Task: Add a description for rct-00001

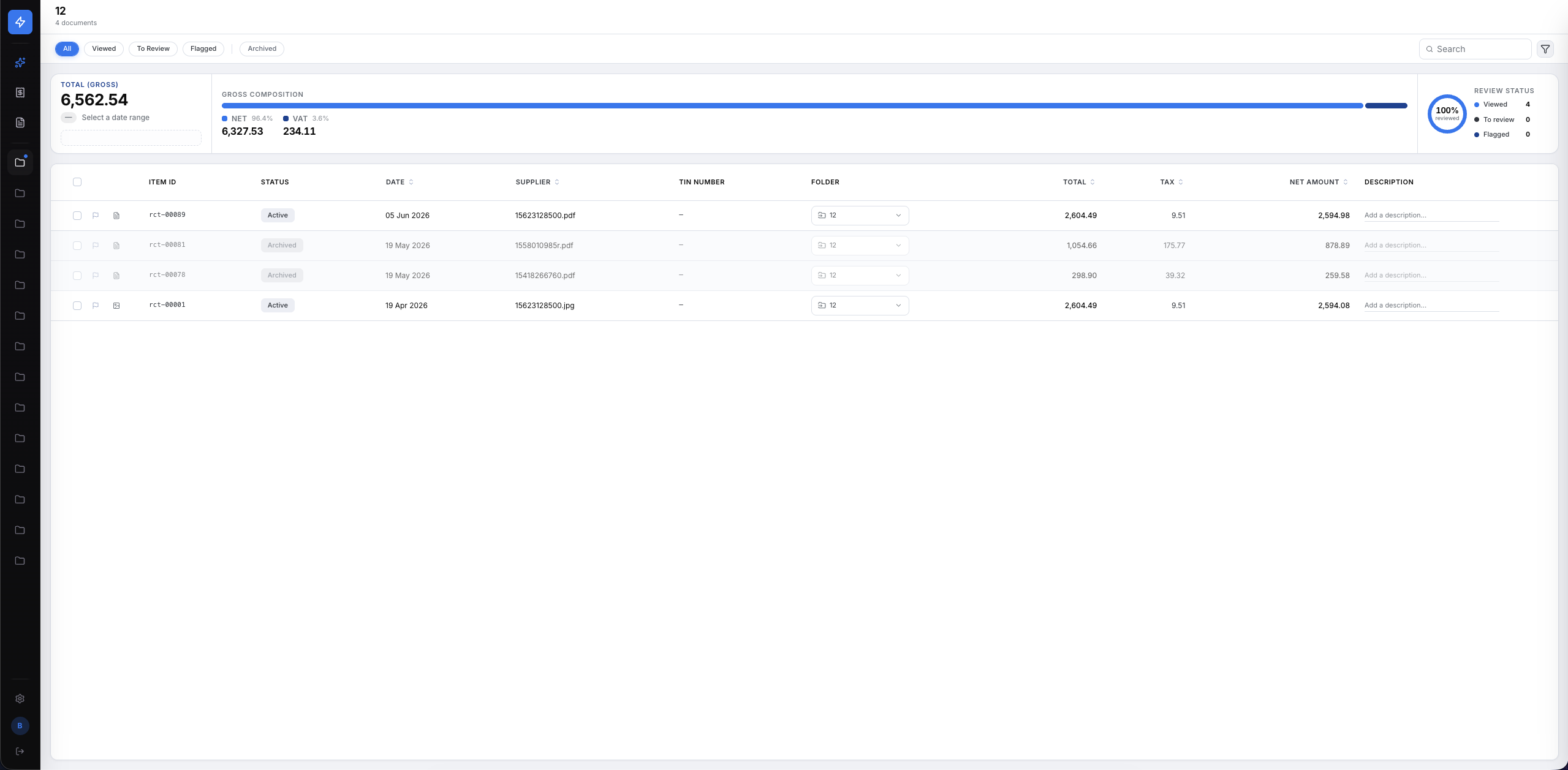Action: click(x=1431, y=306)
